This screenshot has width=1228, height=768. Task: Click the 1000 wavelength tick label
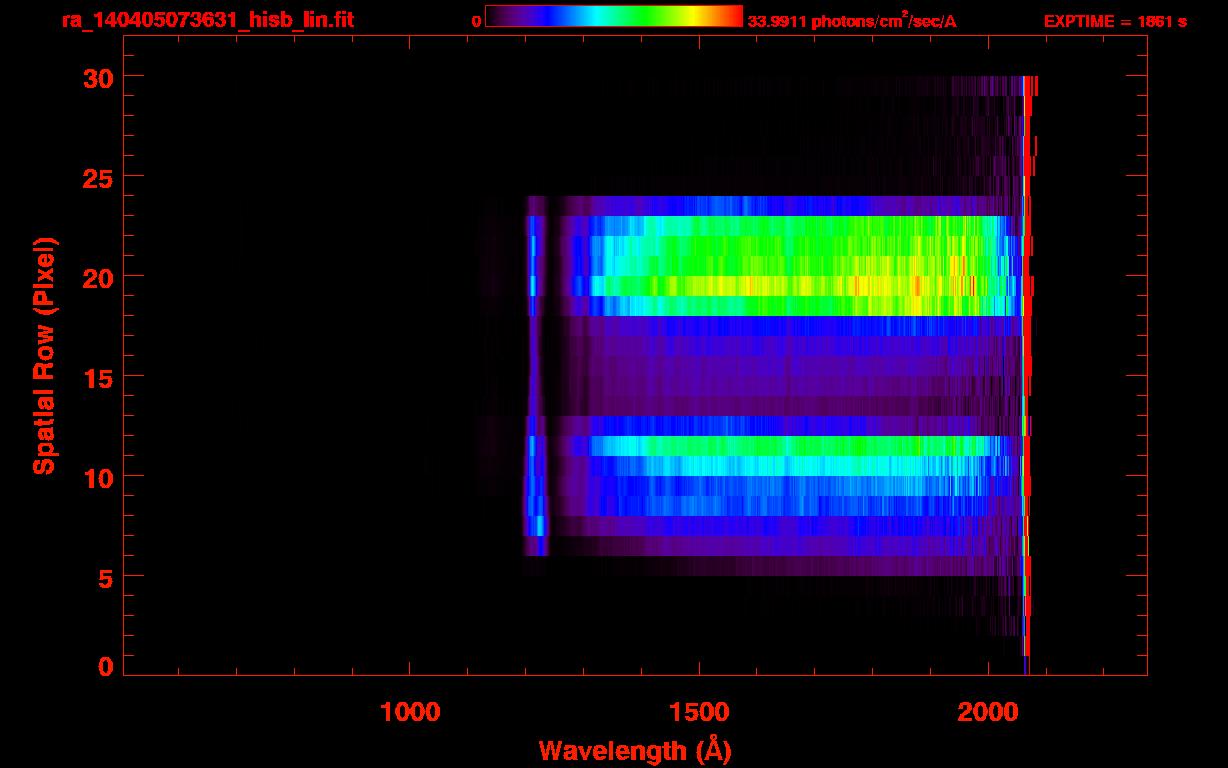tap(410, 712)
